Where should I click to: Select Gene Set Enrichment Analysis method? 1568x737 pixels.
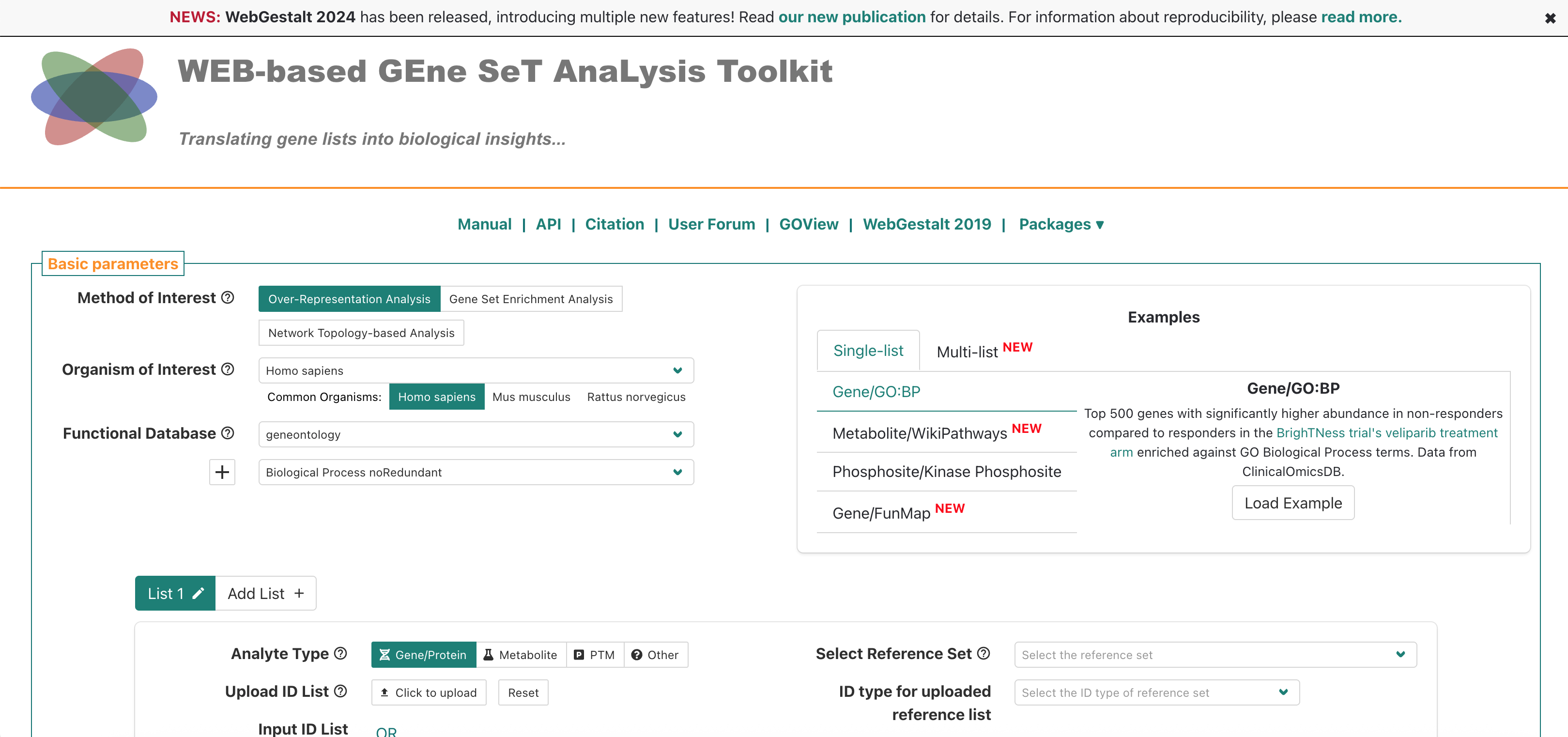tap(531, 299)
